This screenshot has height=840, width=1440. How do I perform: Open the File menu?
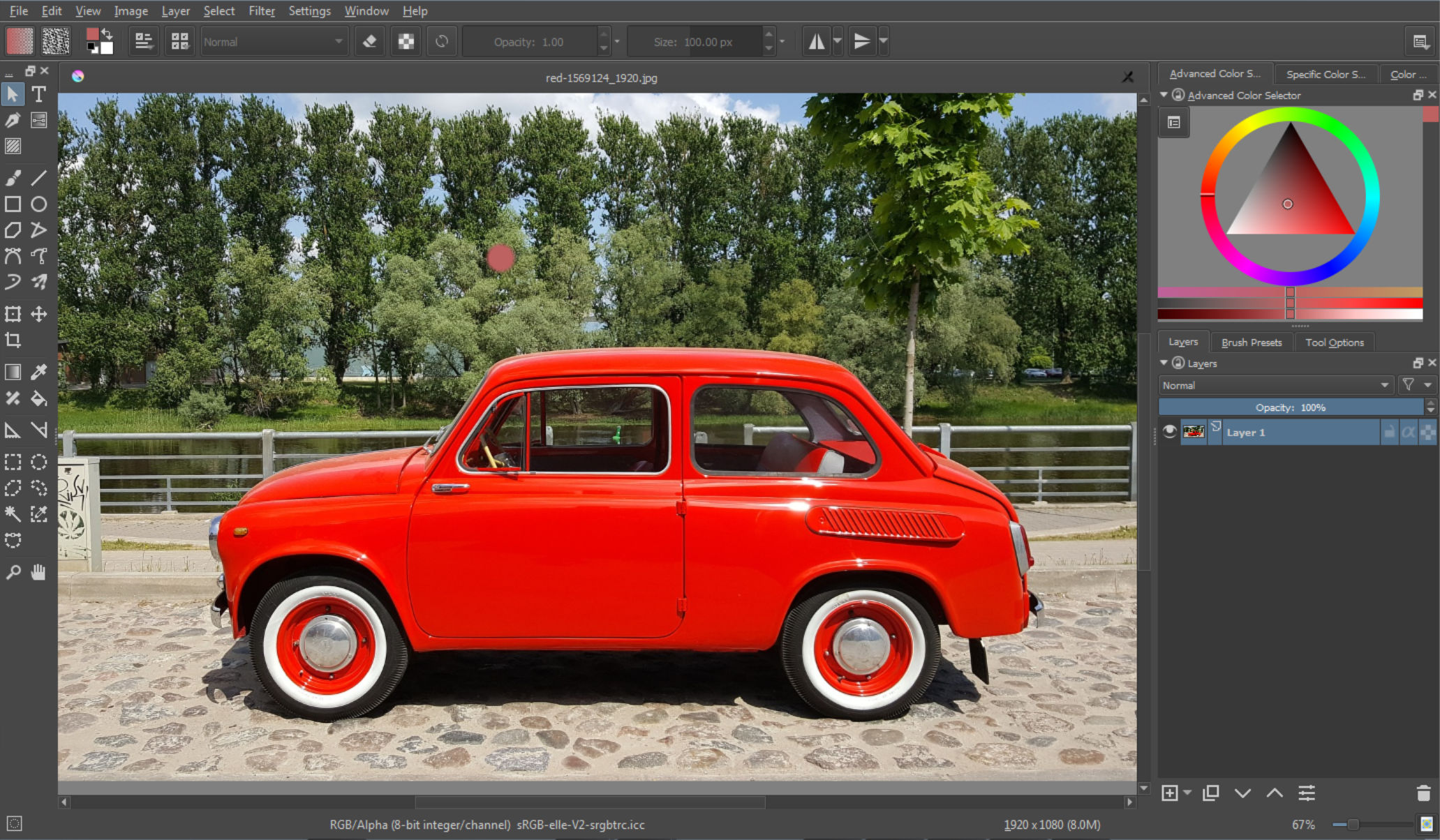coord(18,10)
